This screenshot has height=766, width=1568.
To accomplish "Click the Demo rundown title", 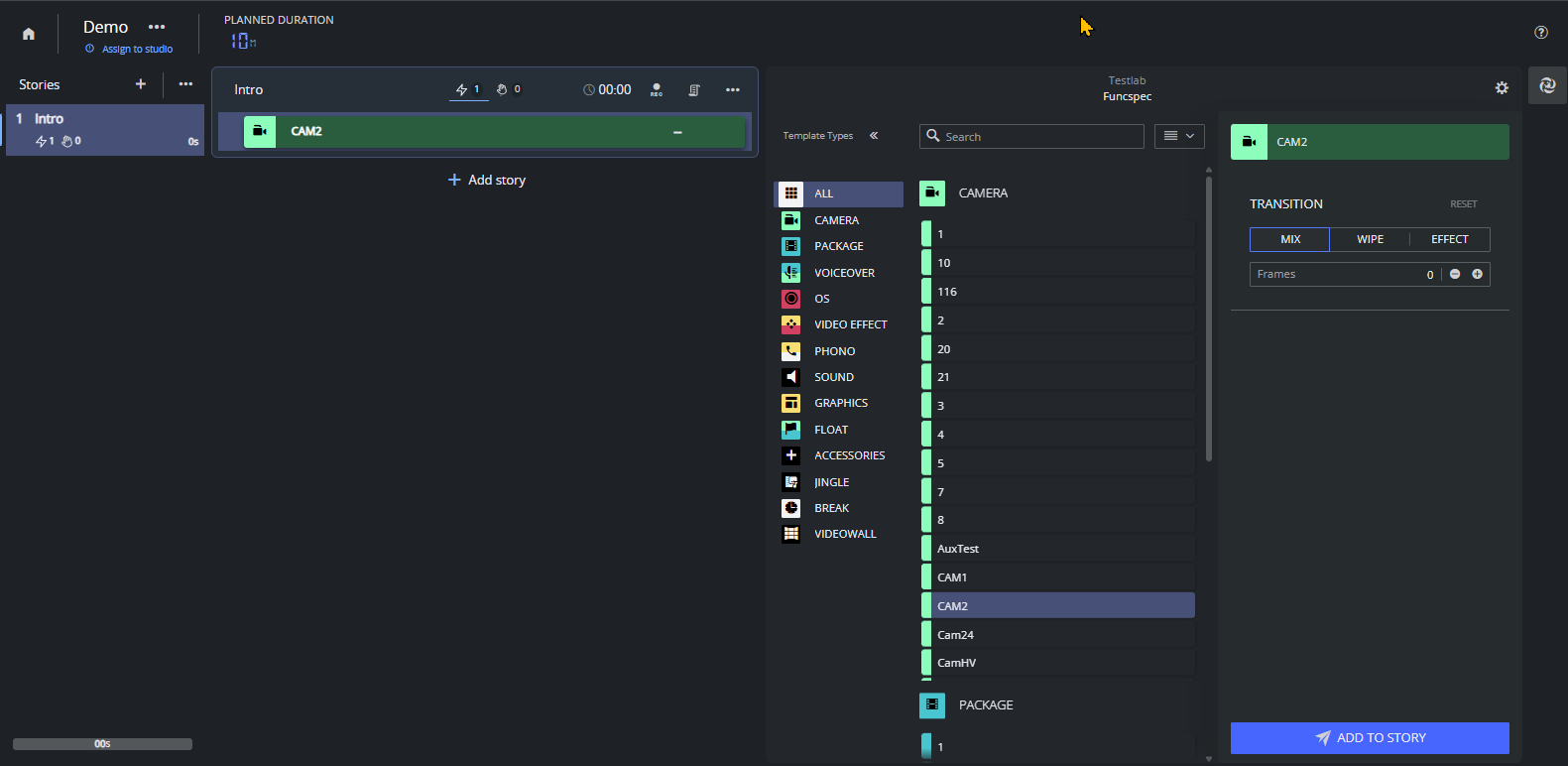I will [105, 27].
